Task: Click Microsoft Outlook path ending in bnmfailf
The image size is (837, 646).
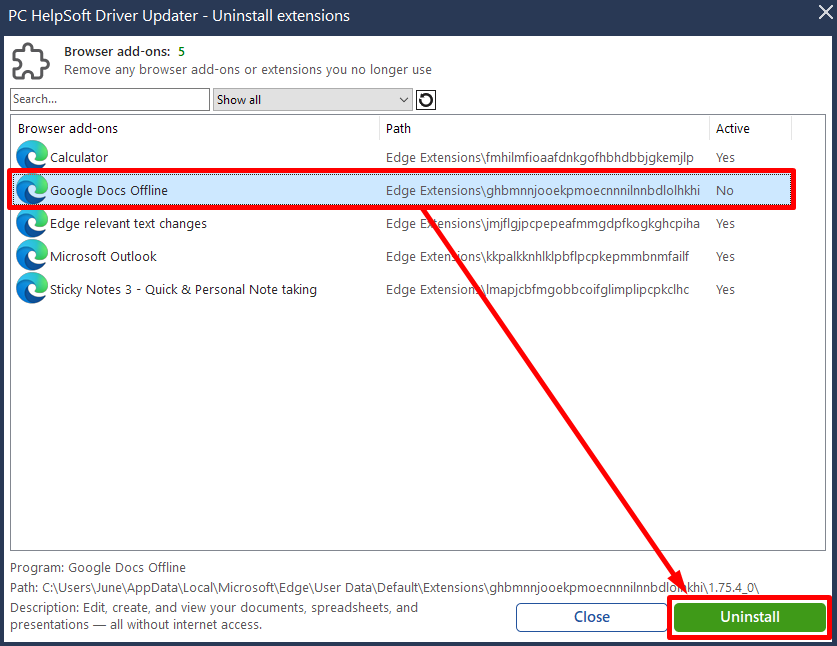Action: click(538, 257)
